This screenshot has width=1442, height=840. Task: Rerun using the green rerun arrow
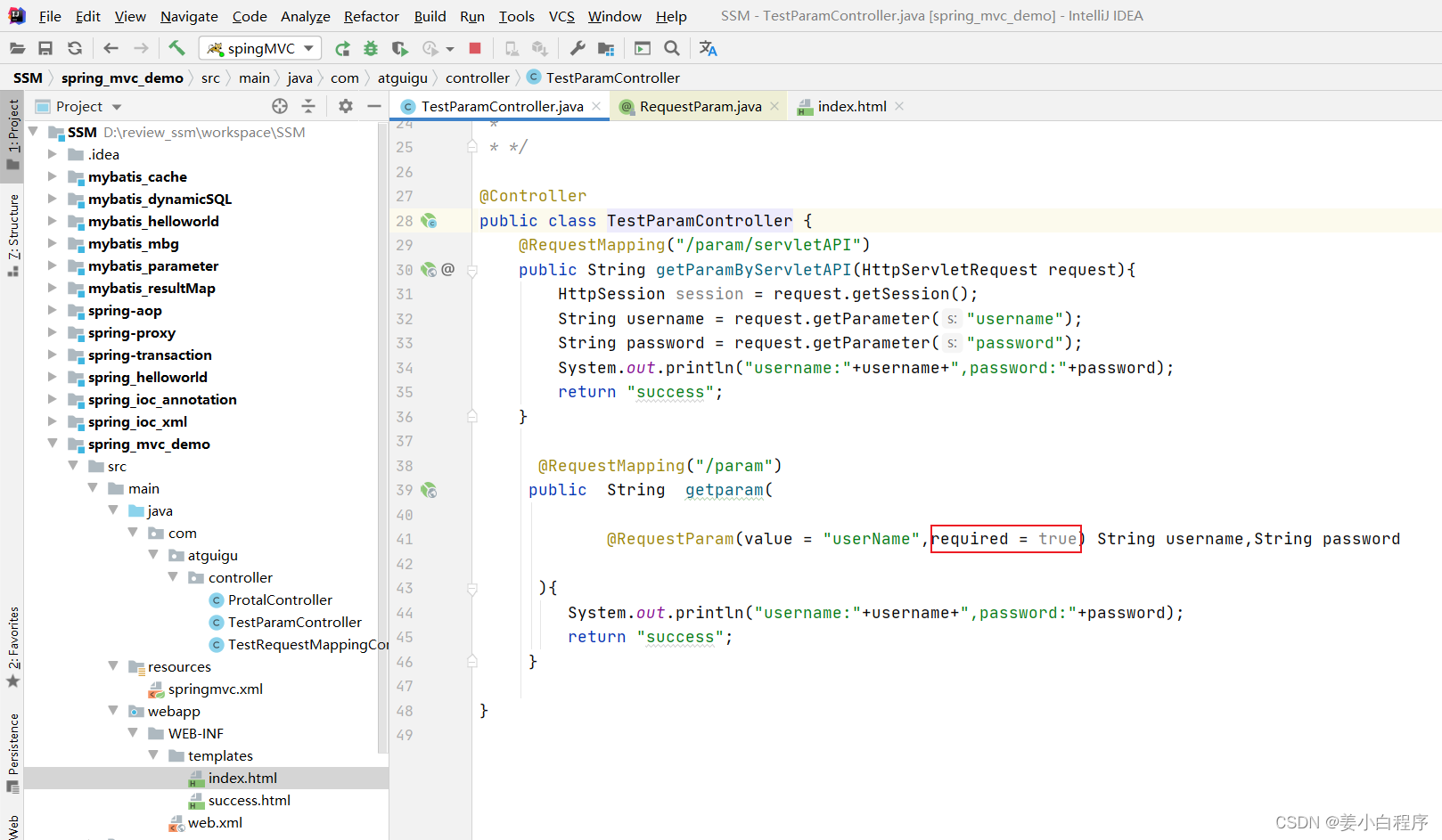(342, 48)
